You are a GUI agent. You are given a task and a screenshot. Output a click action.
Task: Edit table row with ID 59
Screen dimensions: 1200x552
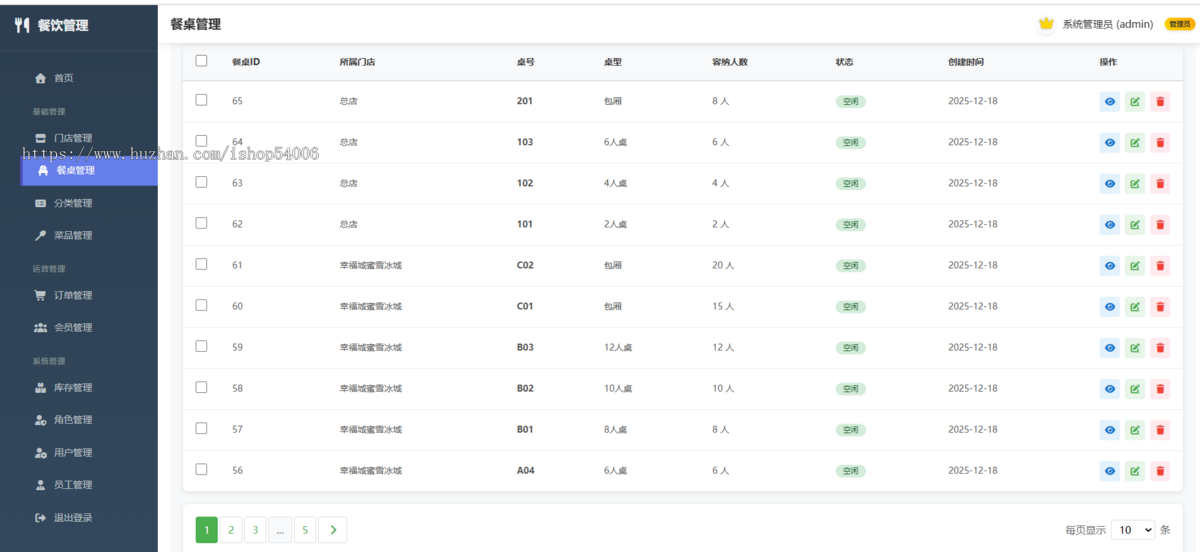tap(1135, 347)
